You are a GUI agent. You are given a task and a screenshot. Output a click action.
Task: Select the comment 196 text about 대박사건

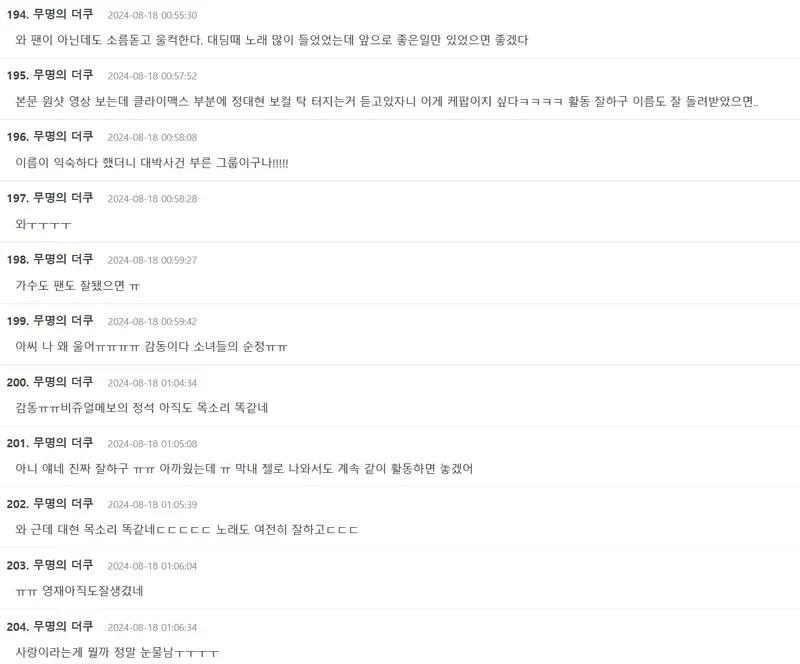[x=152, y=163]
